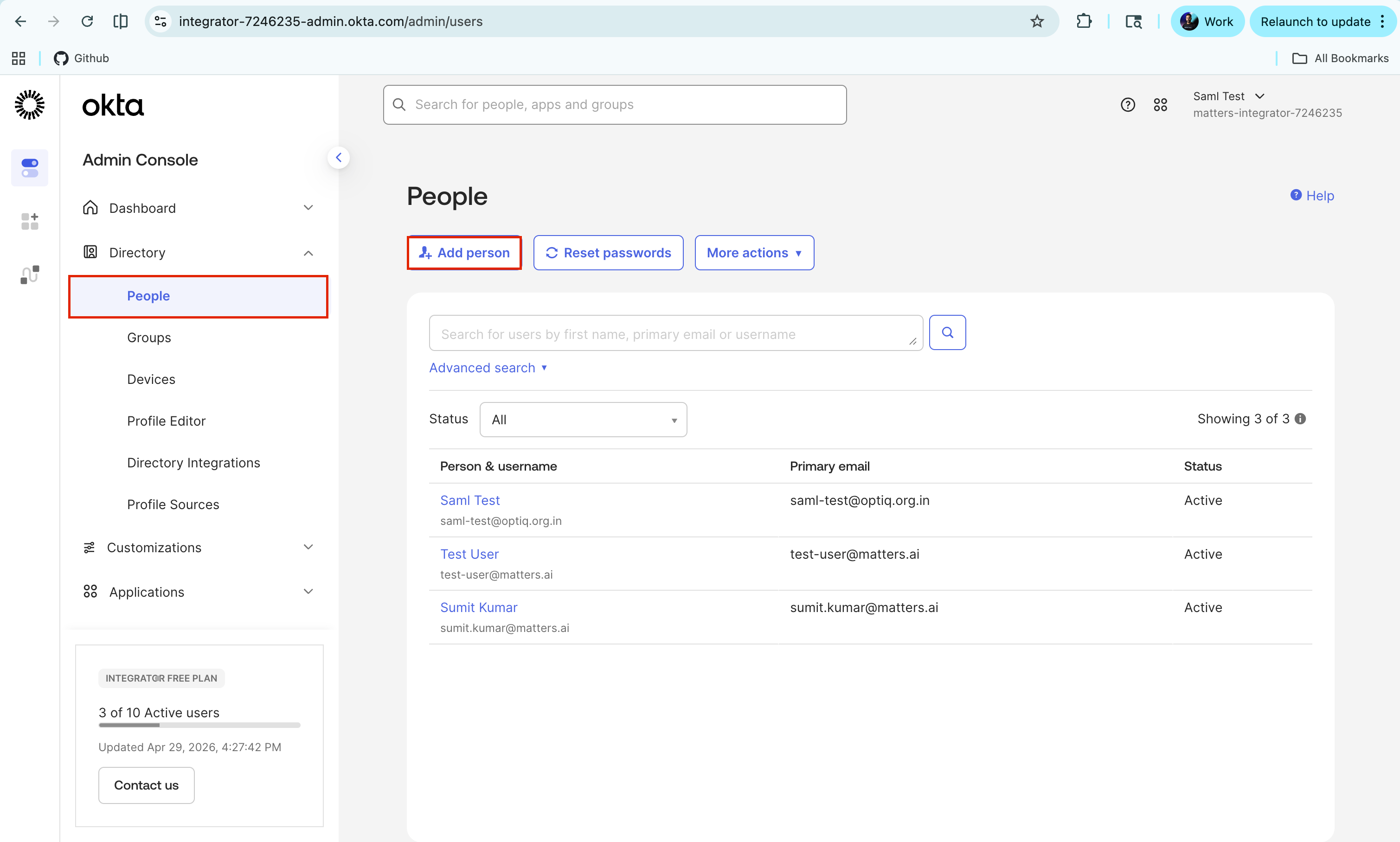
Task: Open Groups in the Directory menu
Action: [x=149, y=338]
